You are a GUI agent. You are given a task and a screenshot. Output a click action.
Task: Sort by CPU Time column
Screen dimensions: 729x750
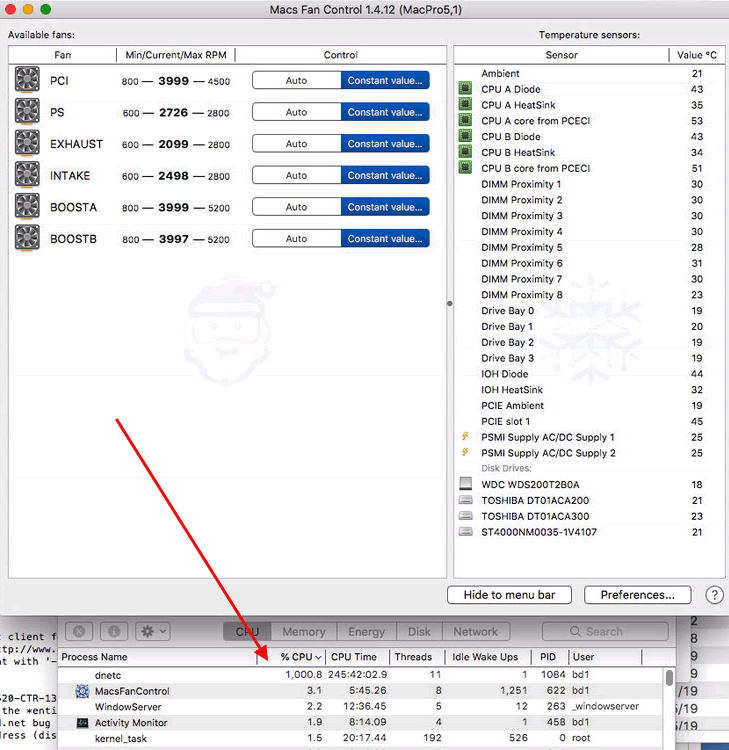357,657
